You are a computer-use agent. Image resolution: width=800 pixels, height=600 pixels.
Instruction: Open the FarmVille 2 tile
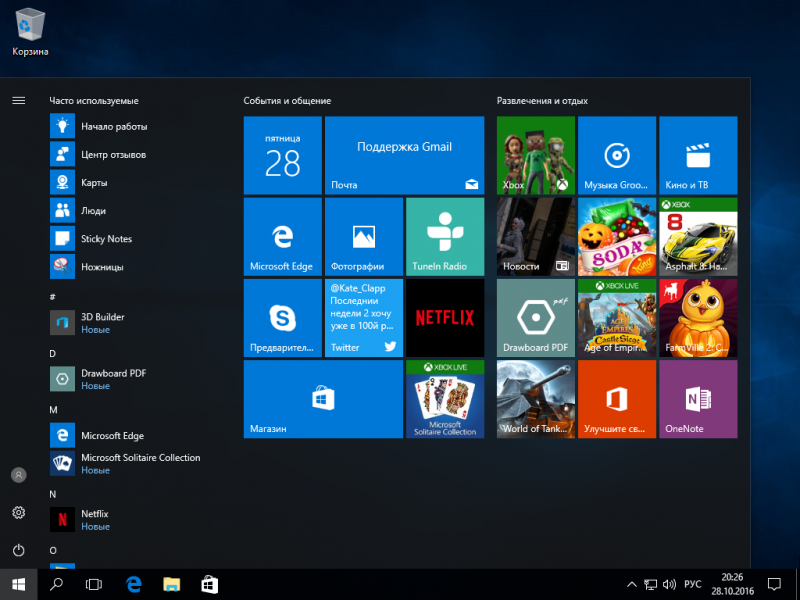[698, 318]
